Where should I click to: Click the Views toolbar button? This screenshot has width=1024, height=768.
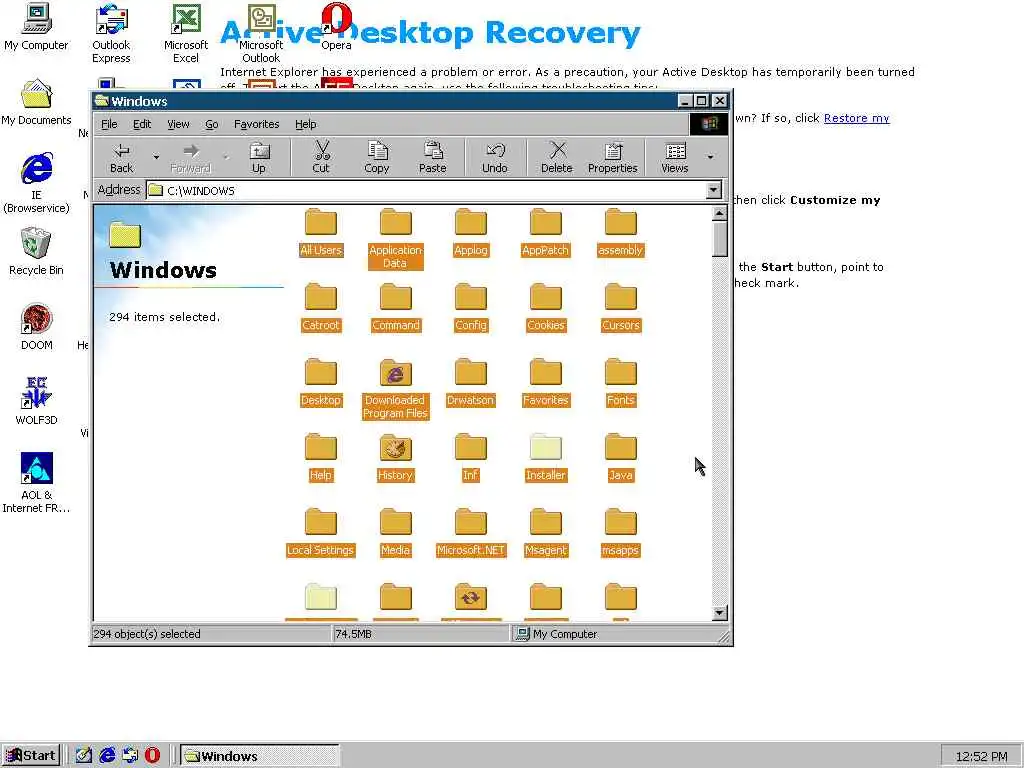[x=675, y=157]
